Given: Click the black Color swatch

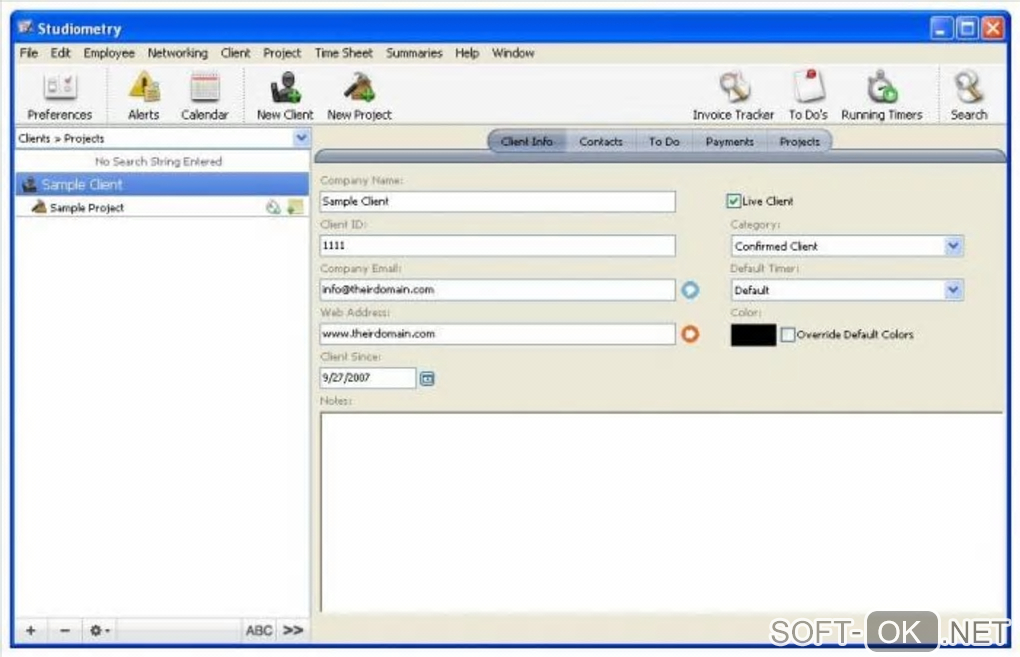Looking at the screenshot, I should coord(753,334).
